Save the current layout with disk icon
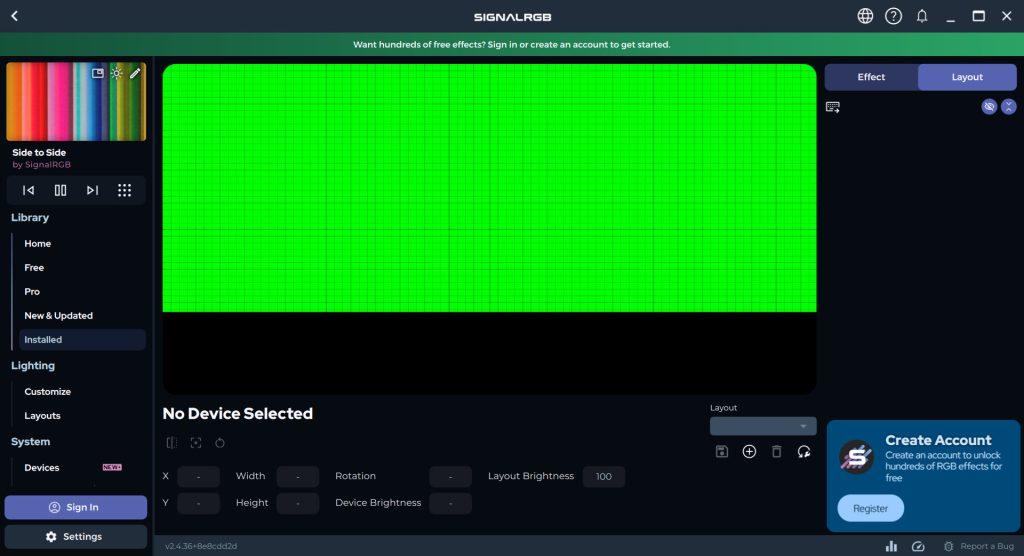This screenshot has height=556, width=1024. [x=722, y=451]
